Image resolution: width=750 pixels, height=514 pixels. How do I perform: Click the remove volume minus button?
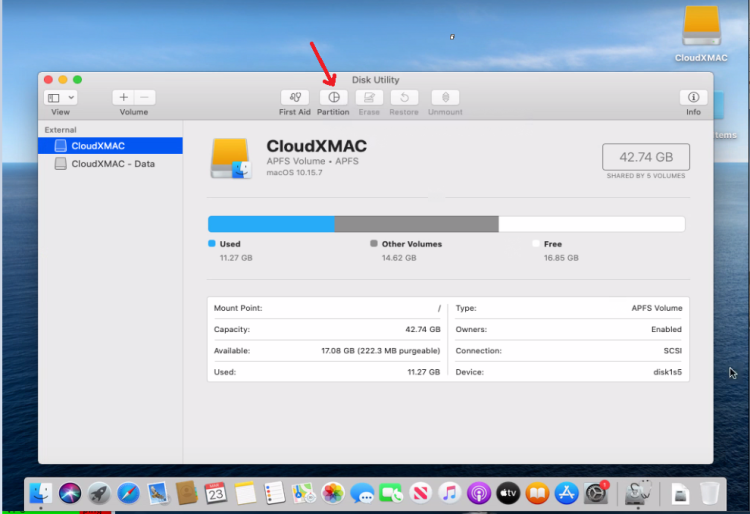point(144,98)
